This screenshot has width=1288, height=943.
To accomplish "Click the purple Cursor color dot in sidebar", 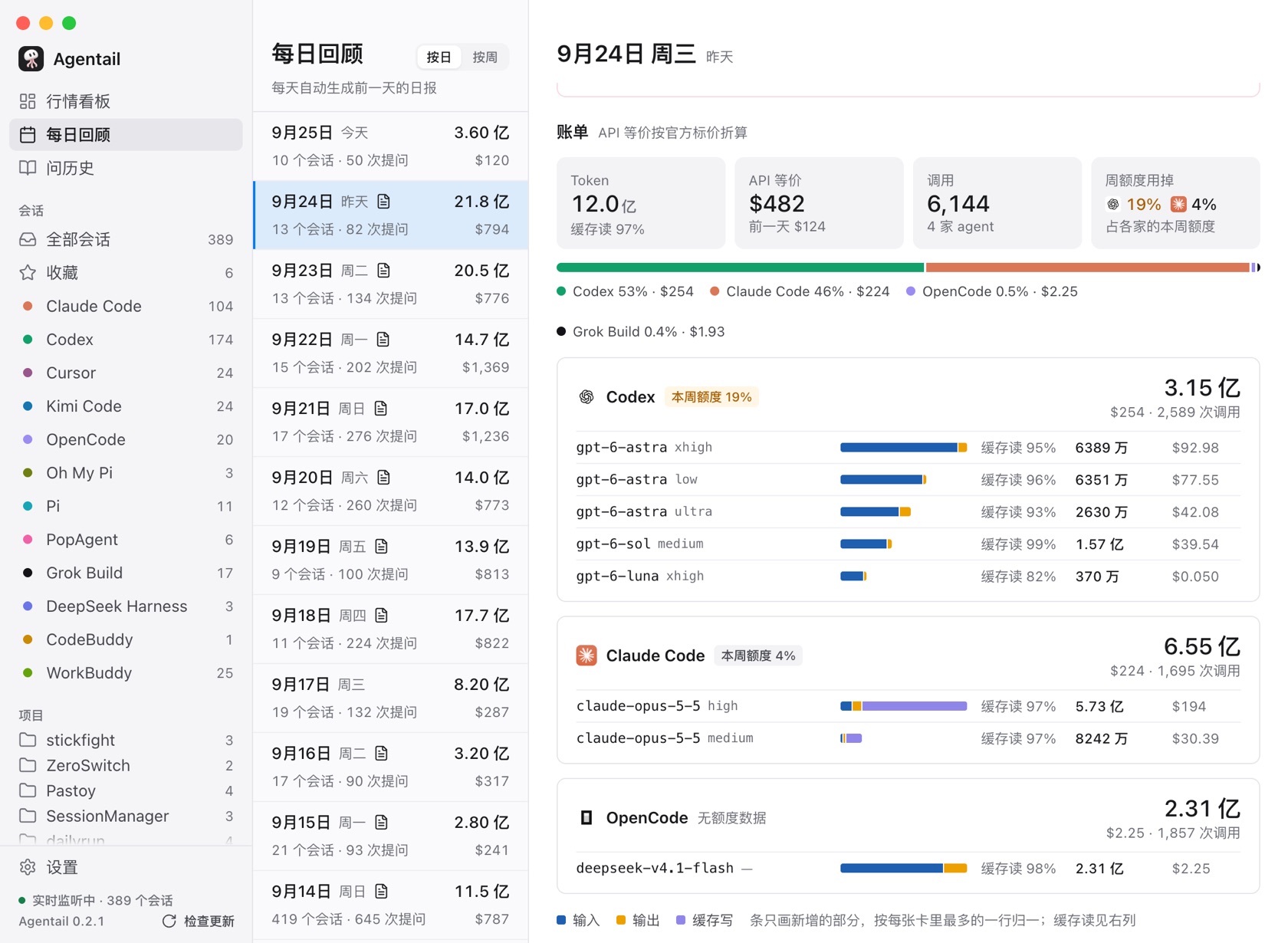I will [x=28, y=373].
